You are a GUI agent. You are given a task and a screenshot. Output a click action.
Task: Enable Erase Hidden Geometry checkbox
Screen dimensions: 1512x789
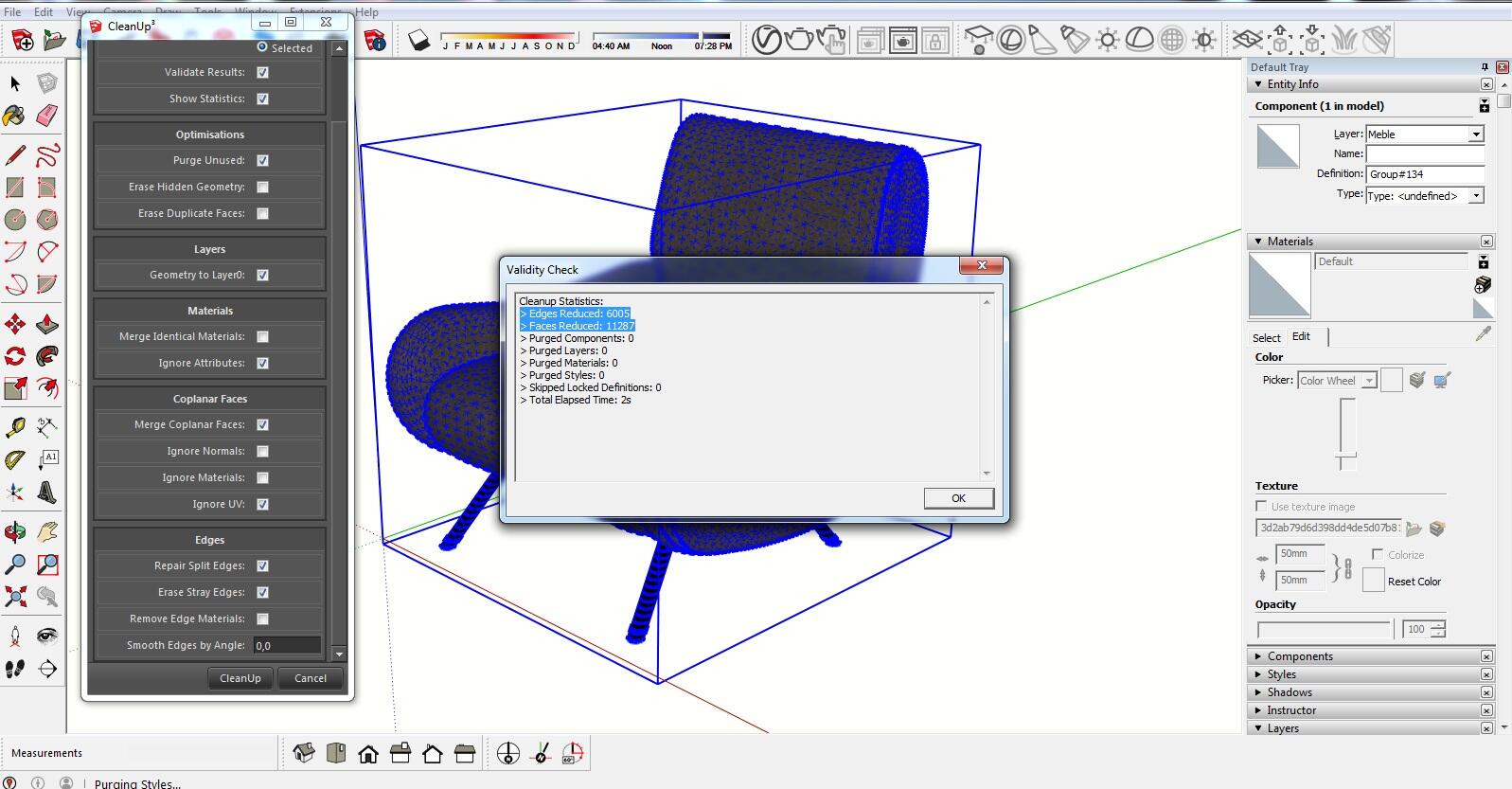pos(262,187)
